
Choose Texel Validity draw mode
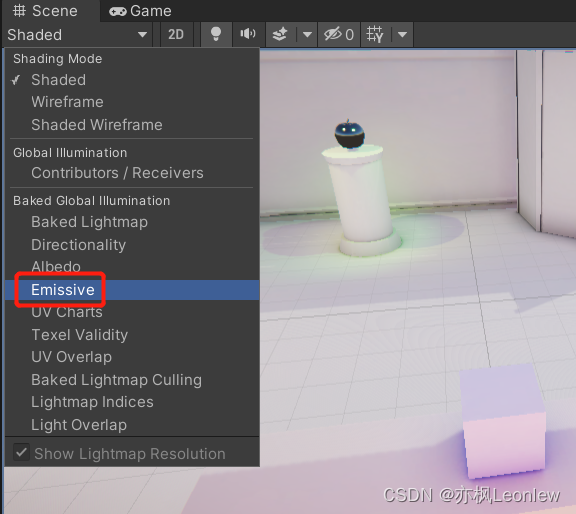pyautogui.click(x=132, y=335)
